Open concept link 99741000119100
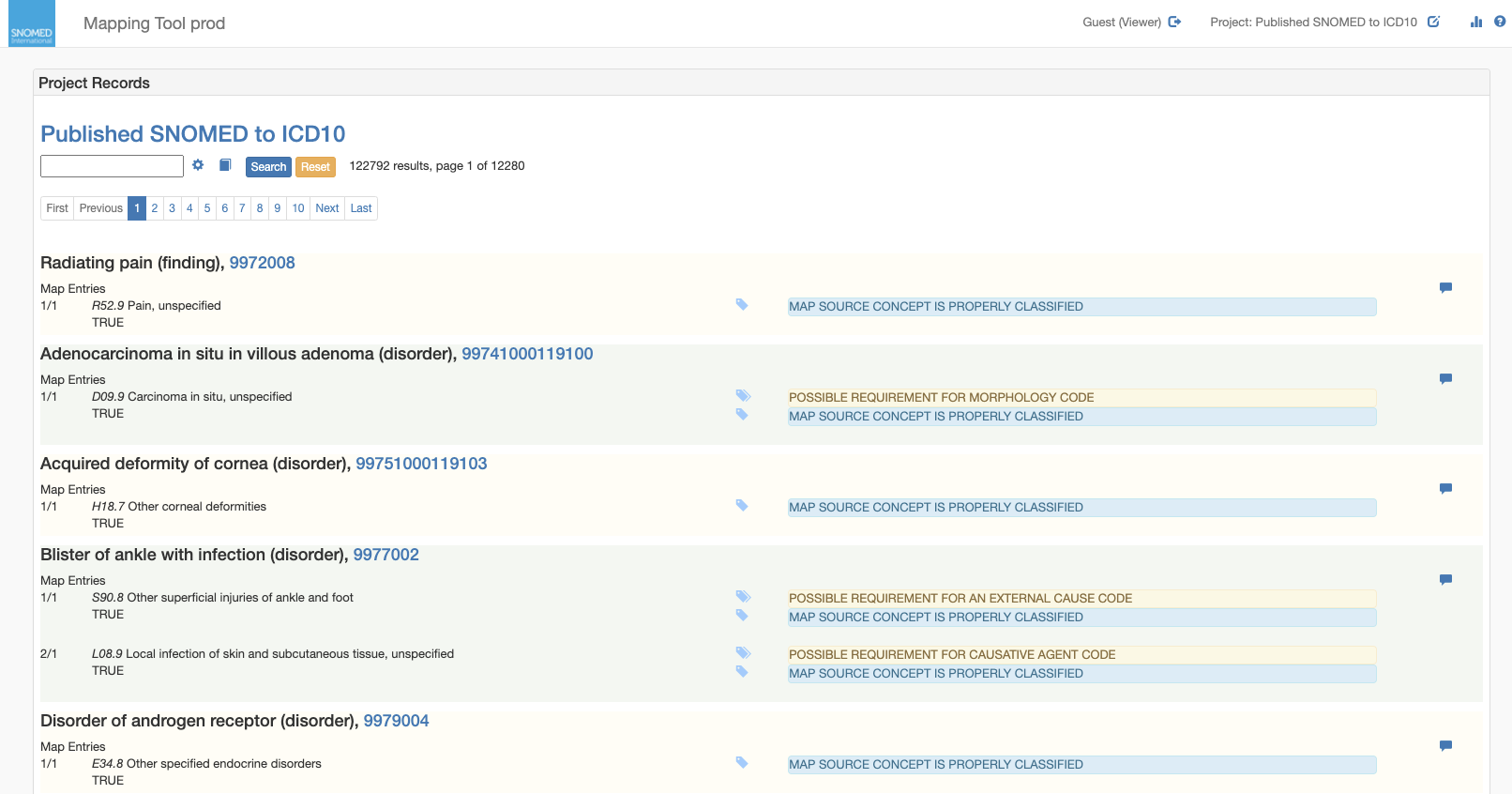 point(527,354)
